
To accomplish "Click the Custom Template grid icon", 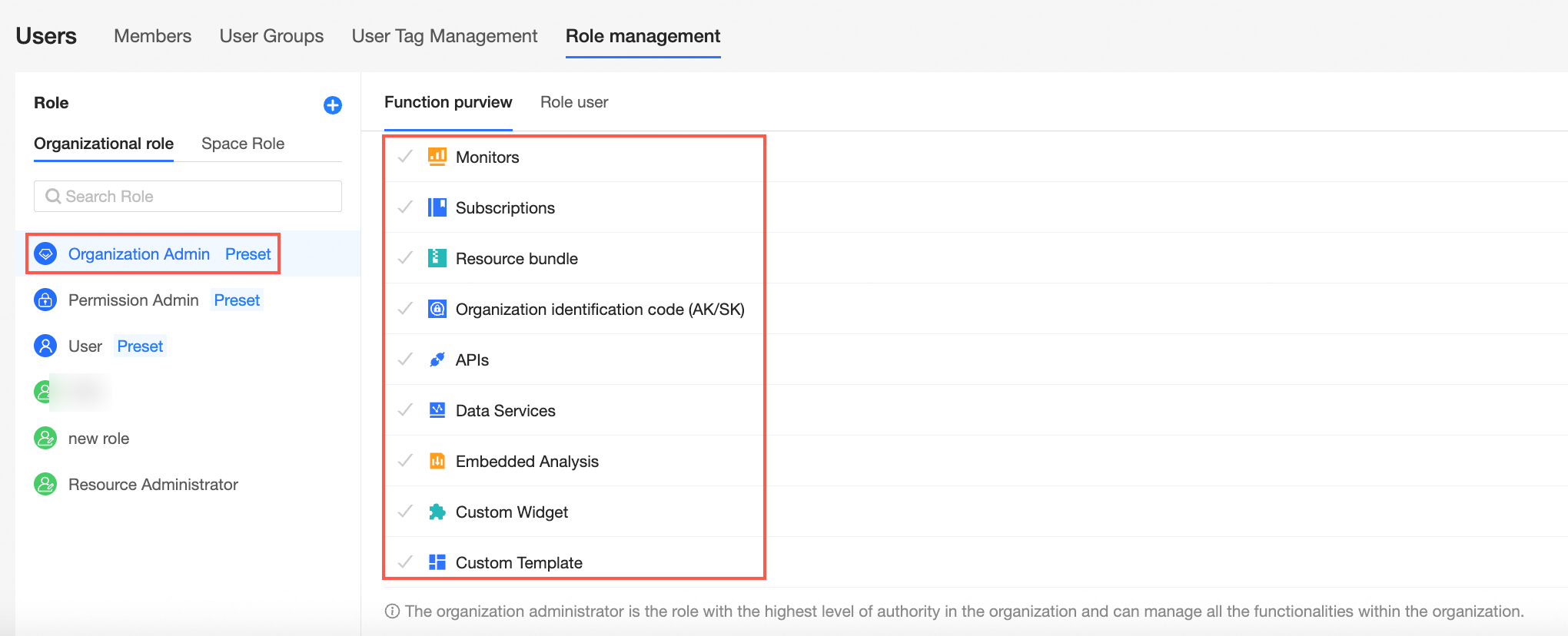I will coord(437,562).
